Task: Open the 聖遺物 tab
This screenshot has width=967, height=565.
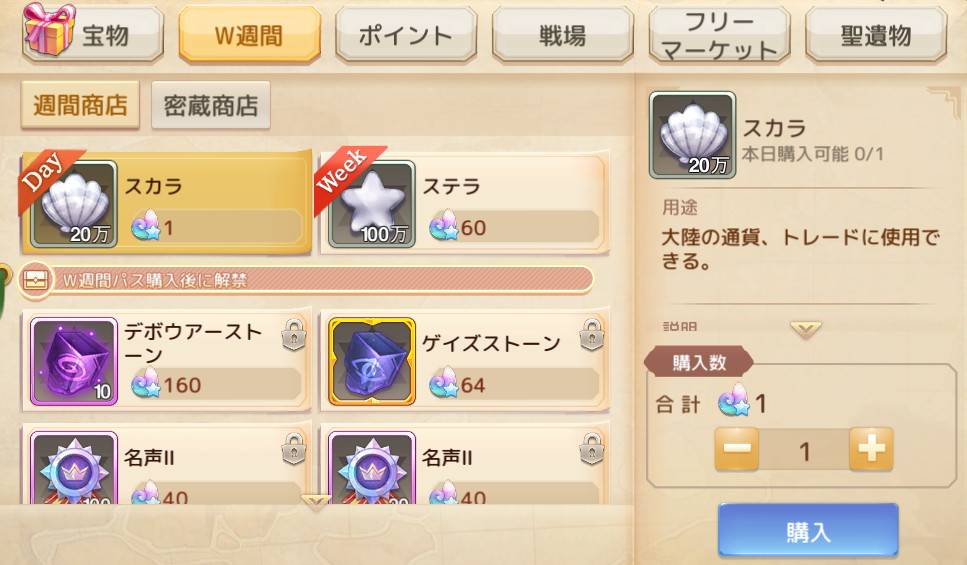Action: pyautogui.click(x=876, y=35)
